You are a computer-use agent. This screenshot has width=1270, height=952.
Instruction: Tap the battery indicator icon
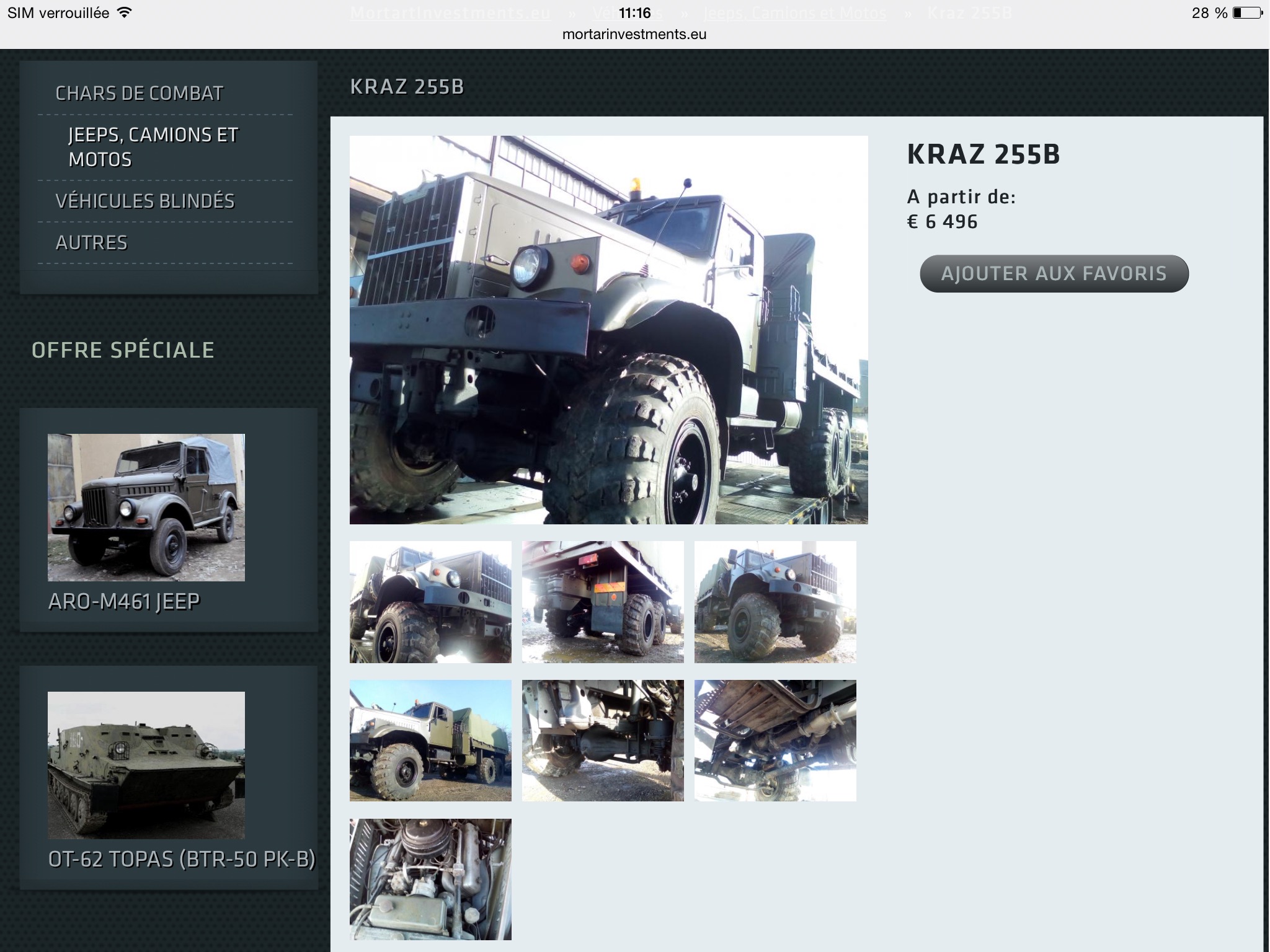coord(1248,13)
